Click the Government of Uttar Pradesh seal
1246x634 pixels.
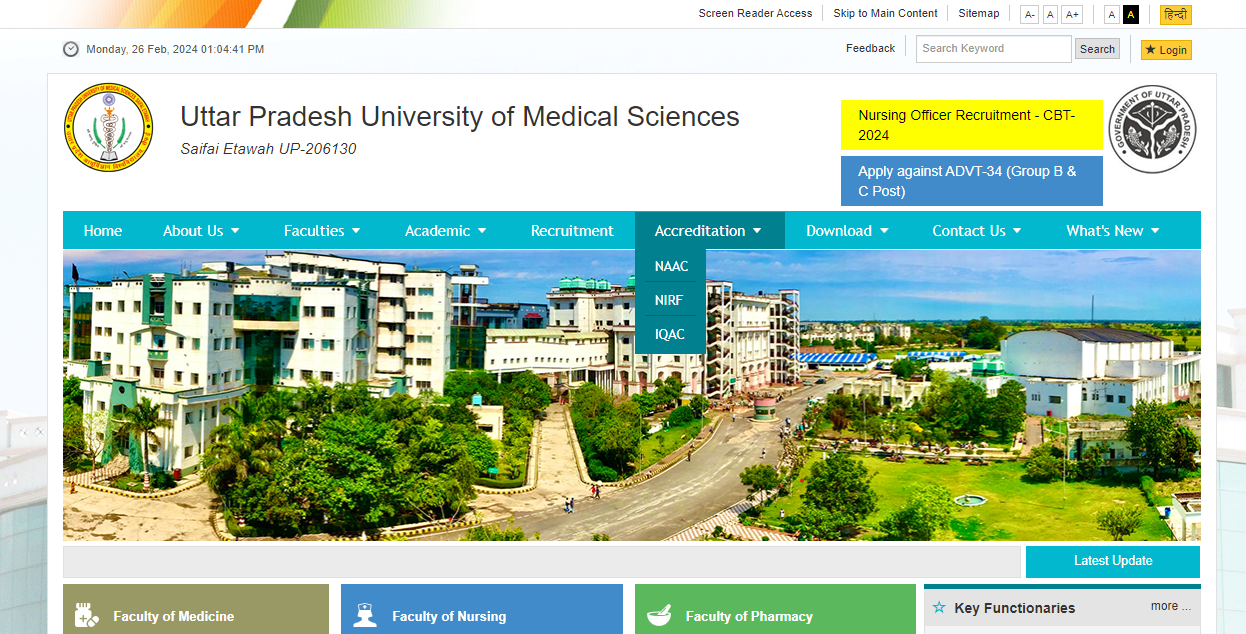point(1152,129)
